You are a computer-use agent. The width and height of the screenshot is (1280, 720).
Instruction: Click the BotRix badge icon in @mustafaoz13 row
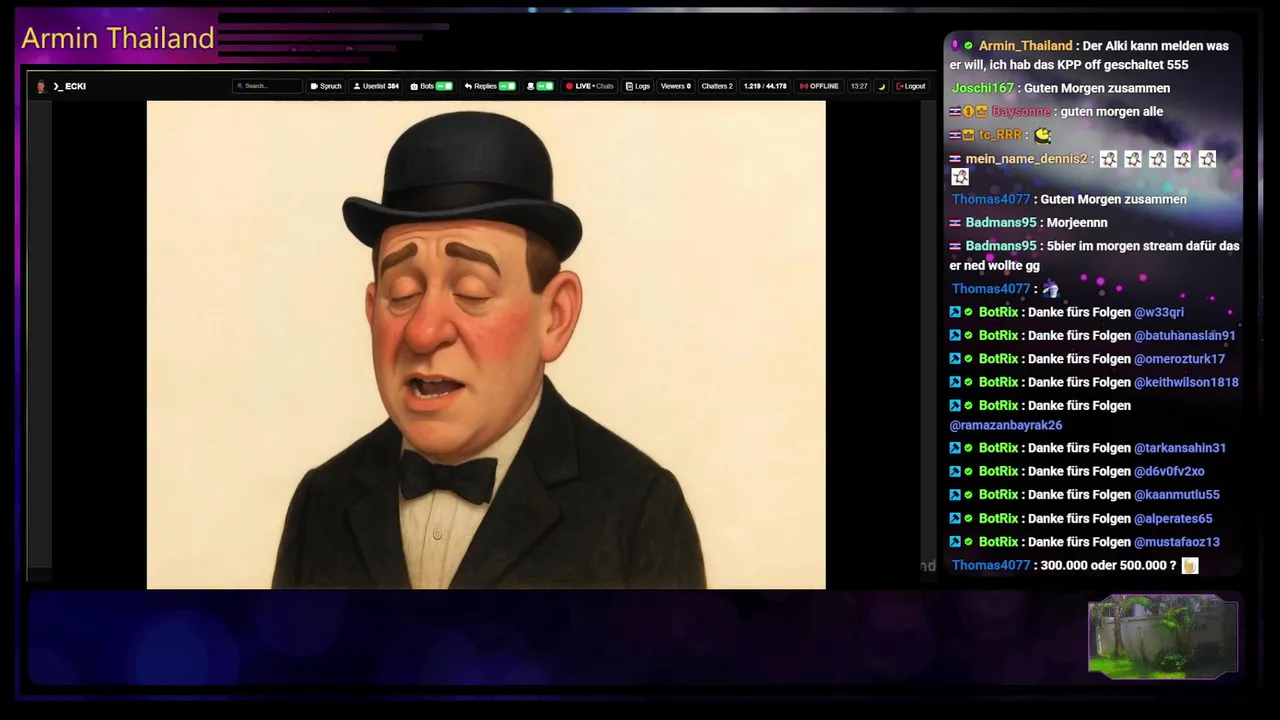coord(955,542)
